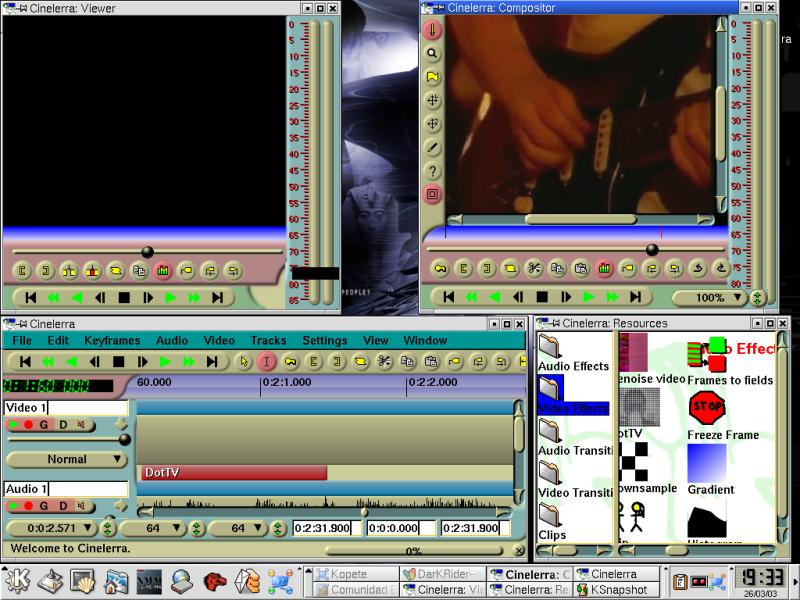Select the I-beam cut and paste editing mode

coord(266,361)
